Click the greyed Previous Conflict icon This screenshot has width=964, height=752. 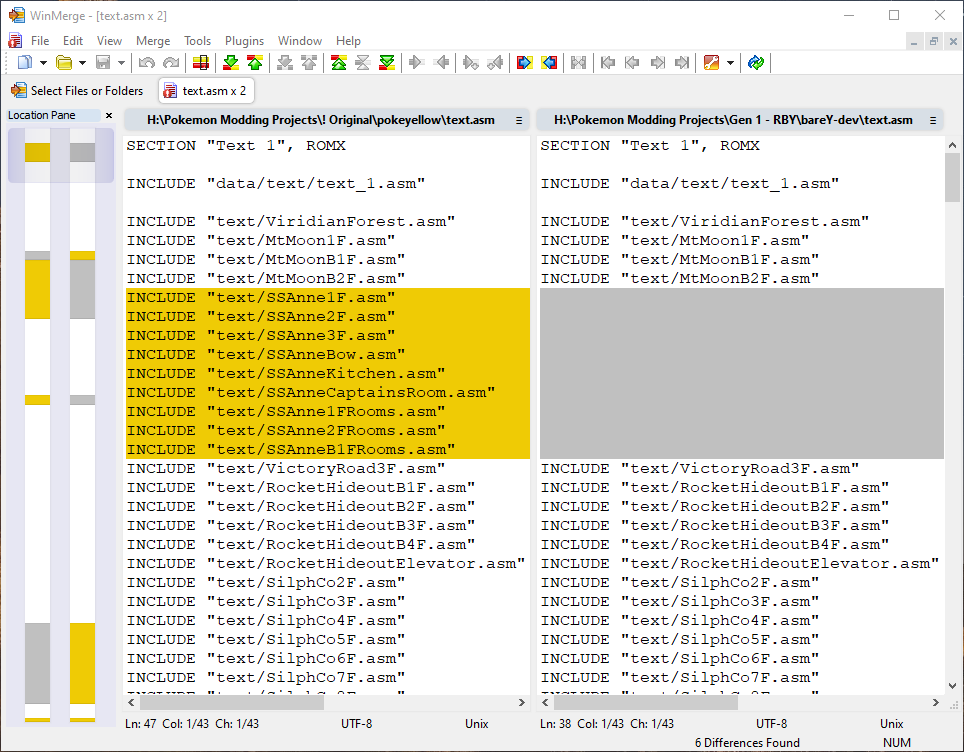click(309, 62)
